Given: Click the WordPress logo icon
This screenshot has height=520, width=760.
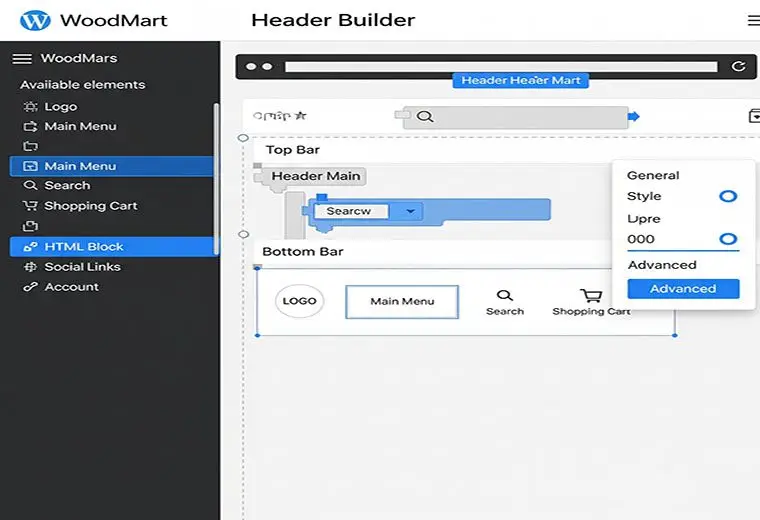Looking at the screenshot, I should tap(35, 20).
